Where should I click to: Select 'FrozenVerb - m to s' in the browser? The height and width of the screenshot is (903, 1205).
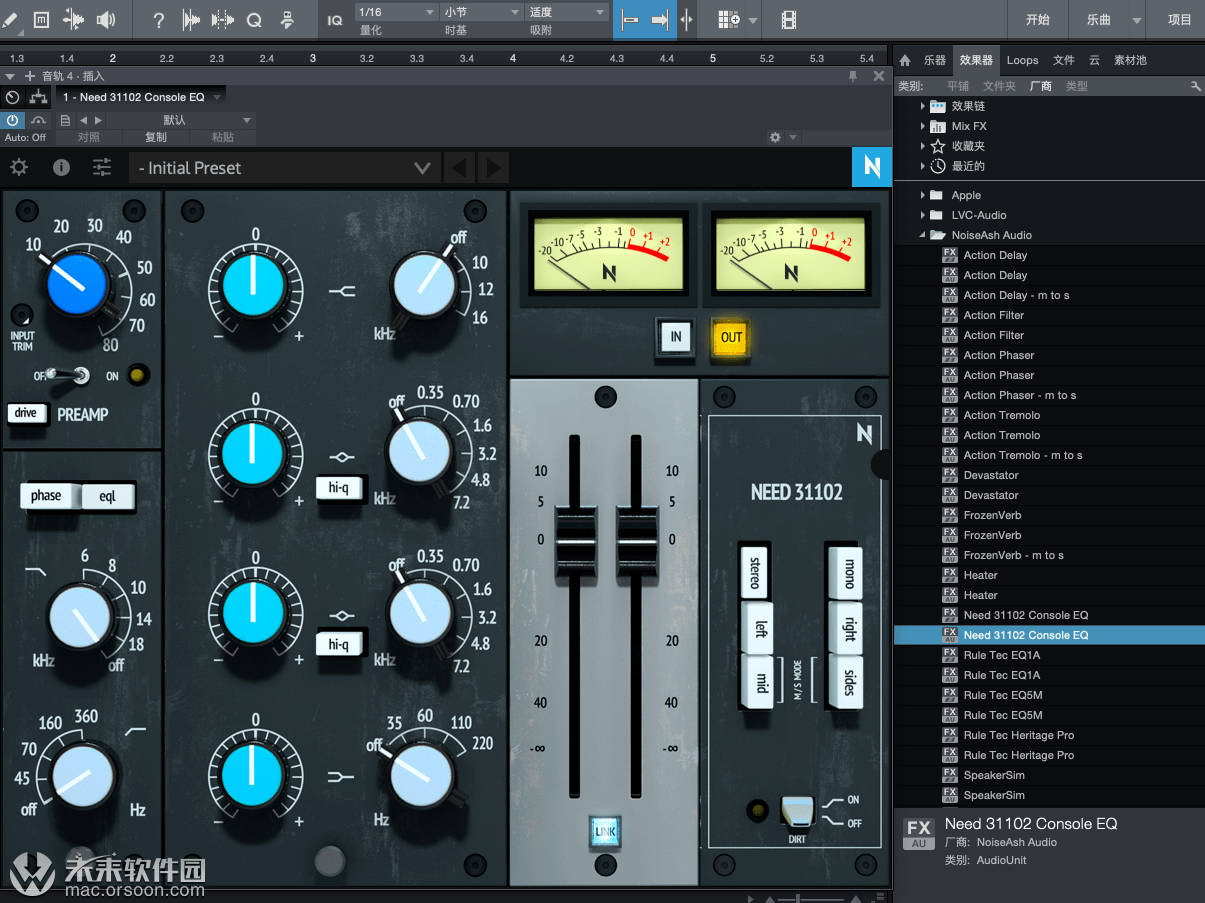(1013, 555)
